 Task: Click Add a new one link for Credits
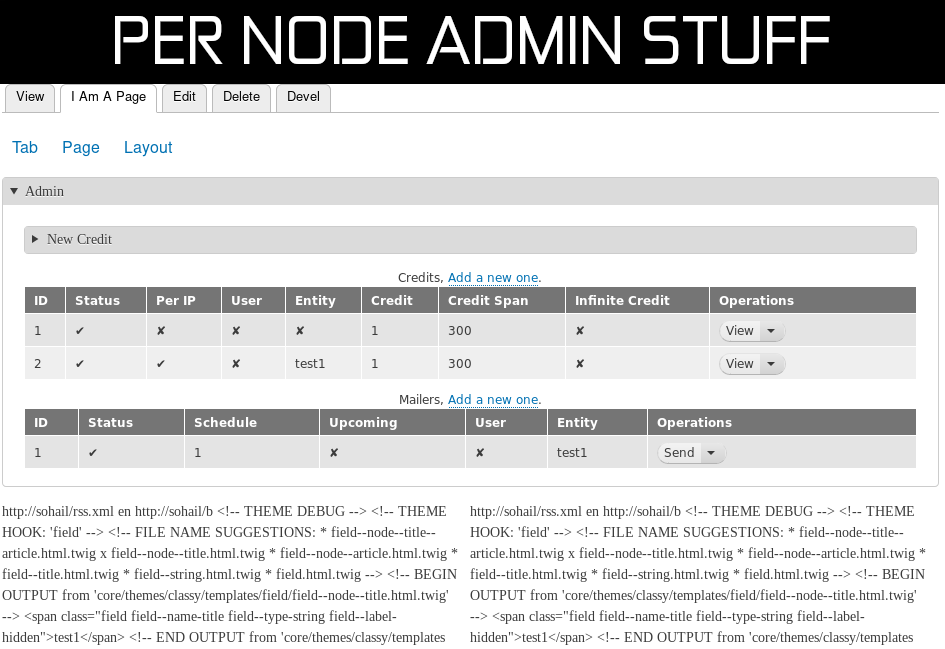[493, 278]
